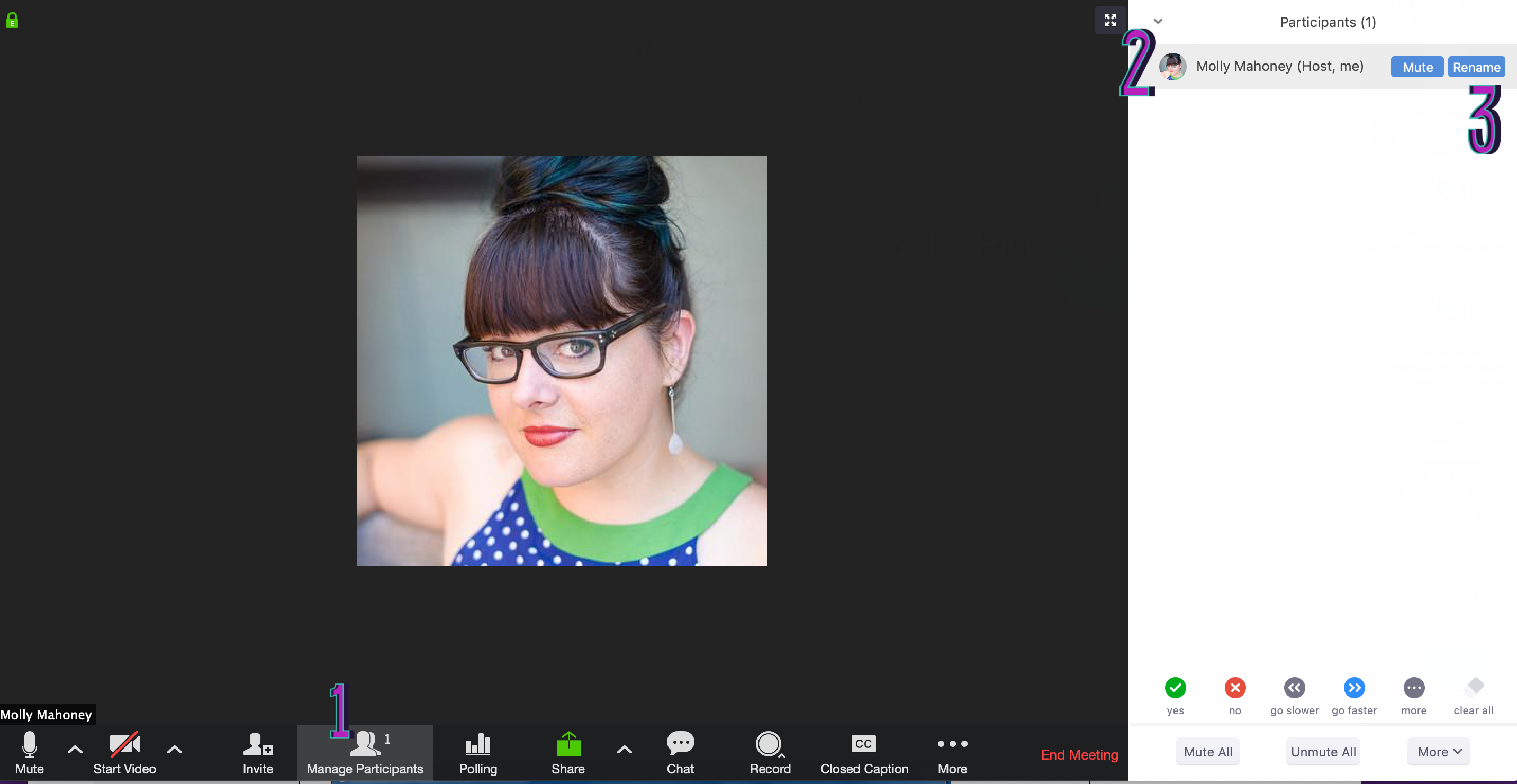Image resolution: width=1517 pixels, height=784 pixels.
Task: Enter full screen with the expand icon
Action: (1110, 20)
